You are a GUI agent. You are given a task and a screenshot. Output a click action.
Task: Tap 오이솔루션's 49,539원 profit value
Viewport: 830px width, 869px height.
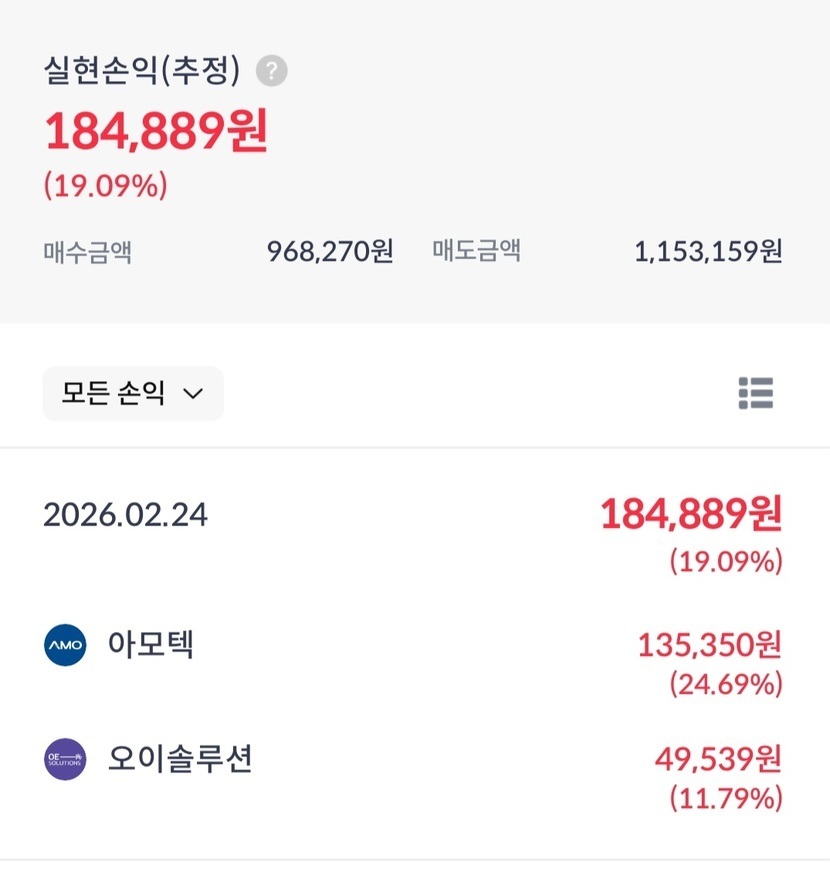718,759
